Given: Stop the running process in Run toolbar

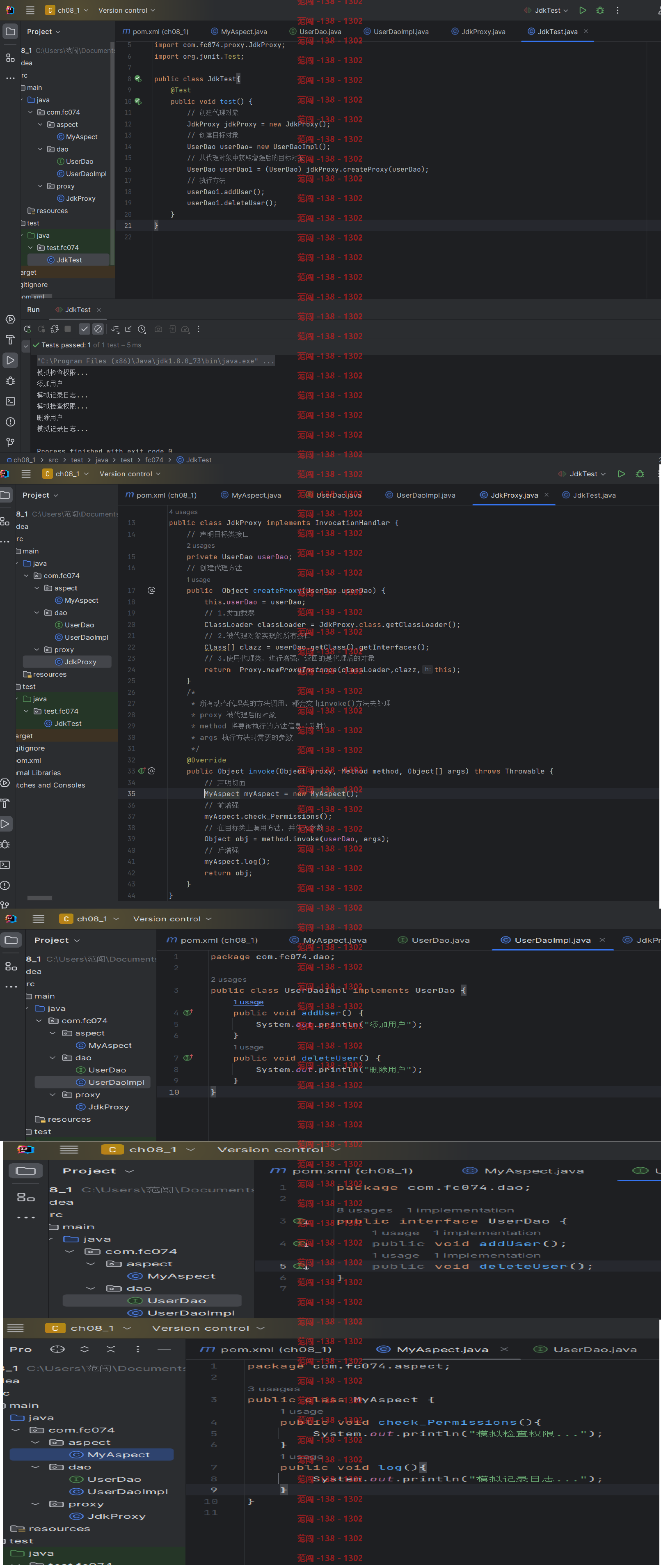Looking at the screenshot, I should pyautogui.click(x=68, y=329).
